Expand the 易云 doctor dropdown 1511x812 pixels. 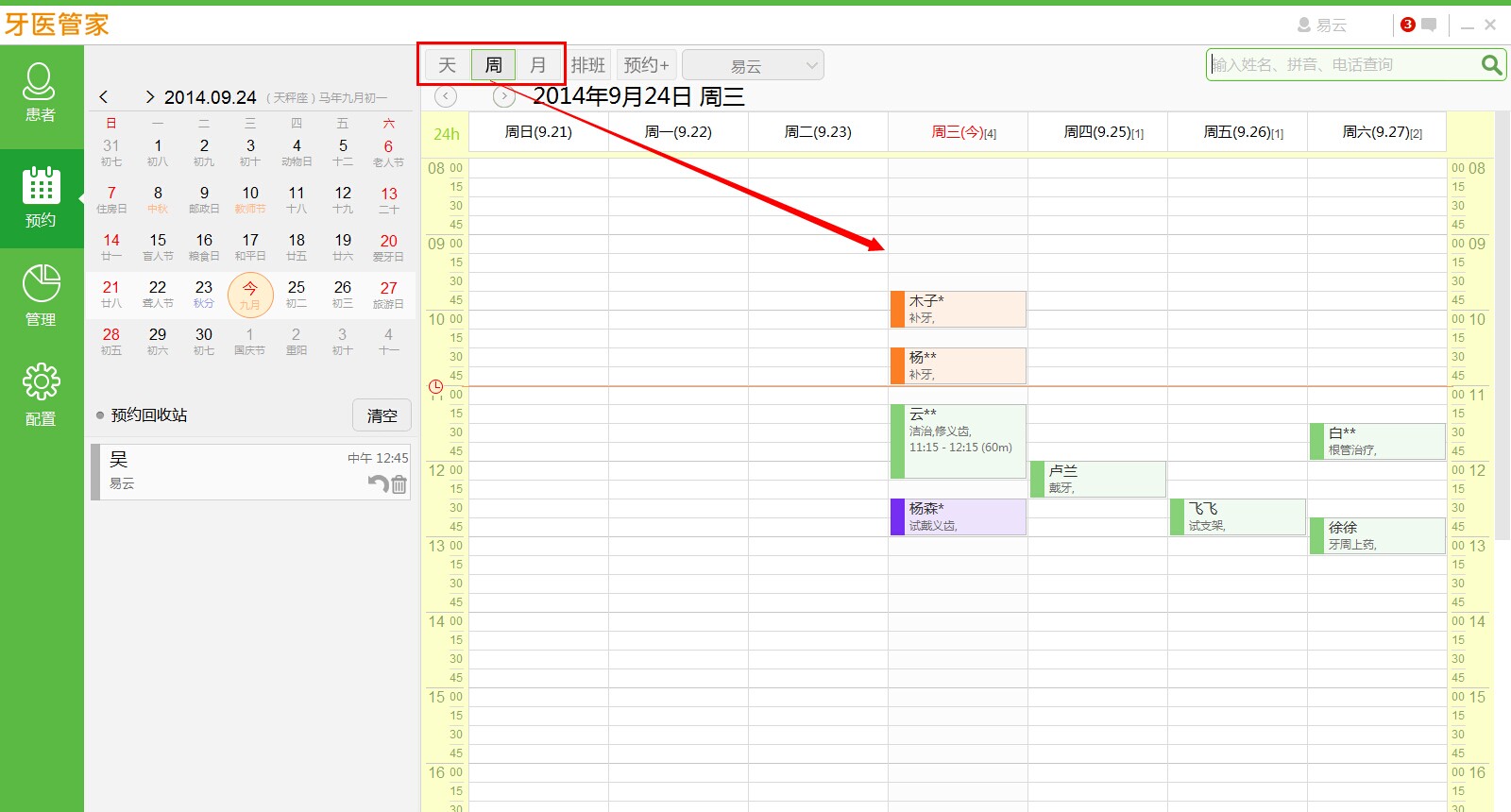(x=753, y=65)
